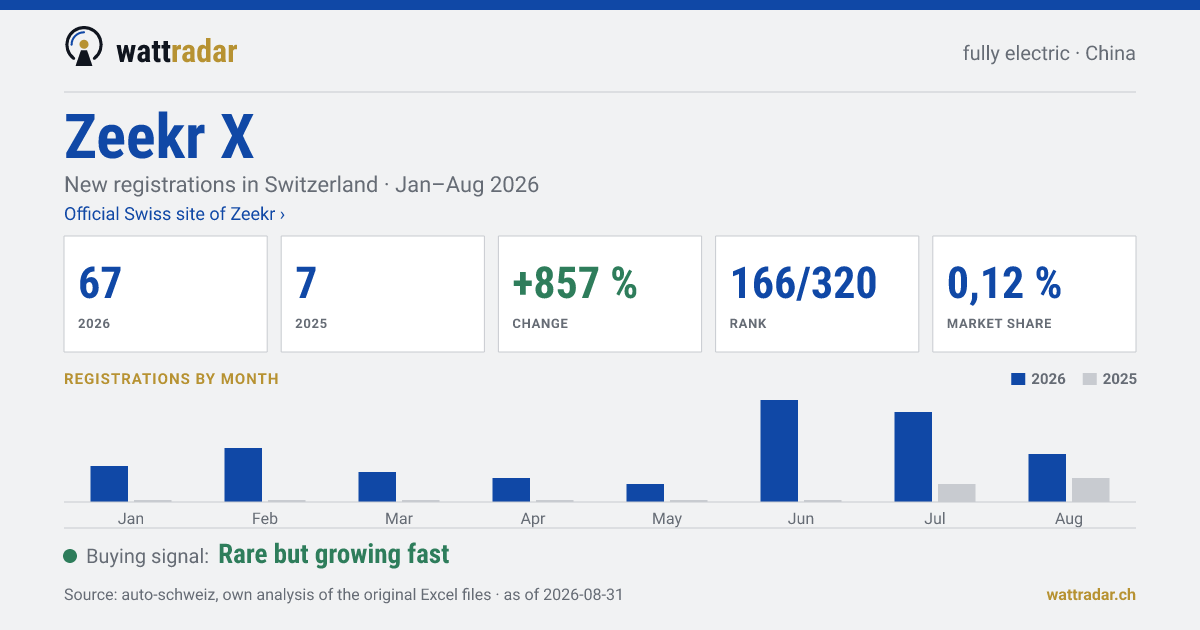The height and width of the screenshot is (630, 1200).
Task: Click the Jul axis label
Action: click(x=935, y=518)
